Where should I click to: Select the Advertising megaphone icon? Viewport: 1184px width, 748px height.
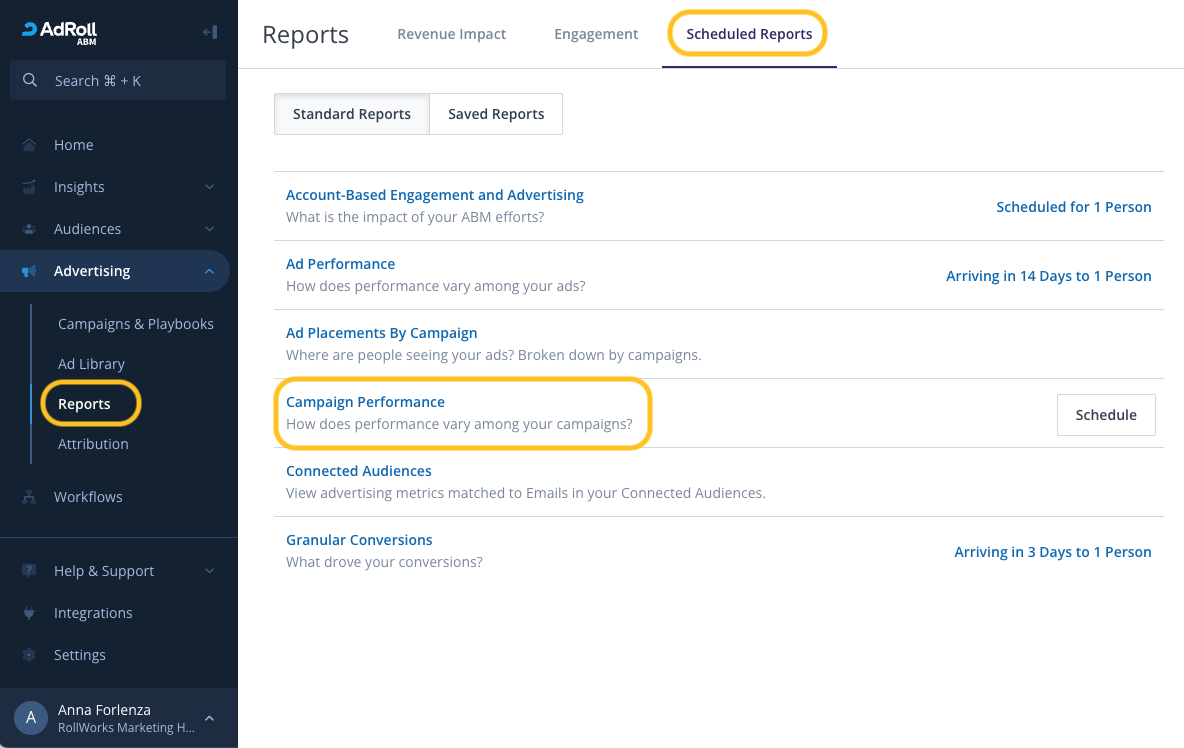pyautogui.click(x=28, y=270)
